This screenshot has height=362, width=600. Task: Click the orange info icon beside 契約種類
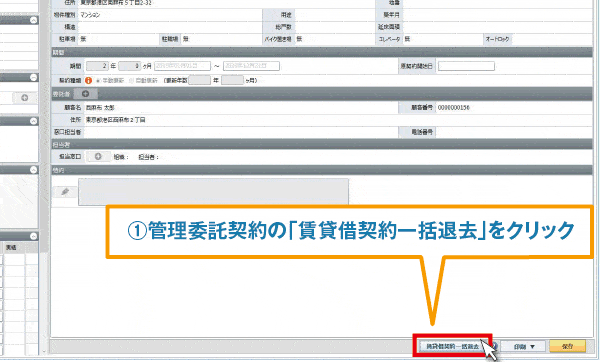pos(88,81)
